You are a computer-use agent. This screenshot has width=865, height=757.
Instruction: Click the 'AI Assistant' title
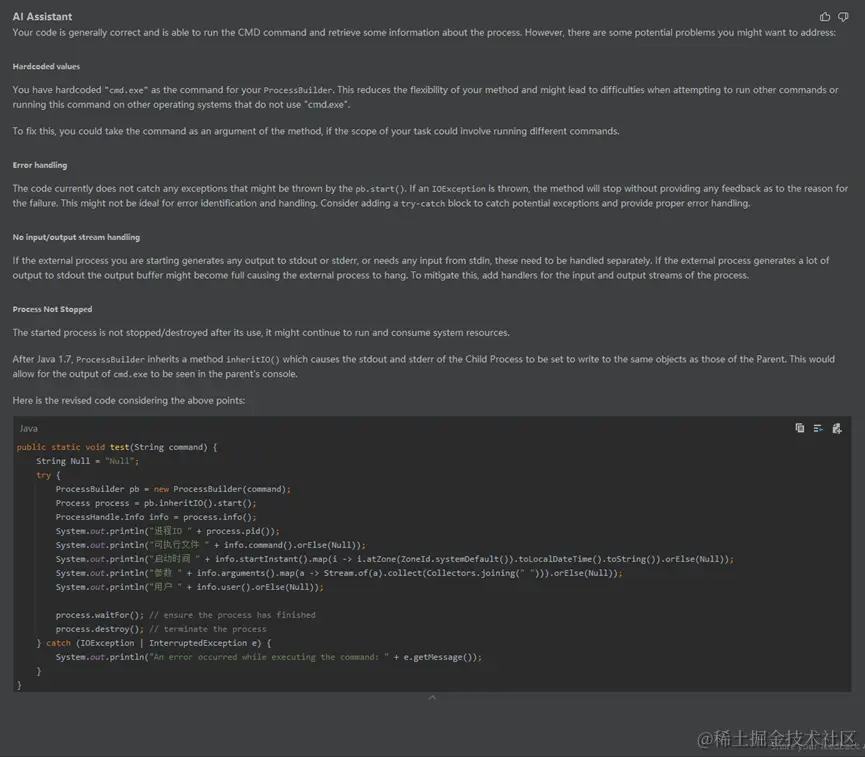tap(42, 17)
